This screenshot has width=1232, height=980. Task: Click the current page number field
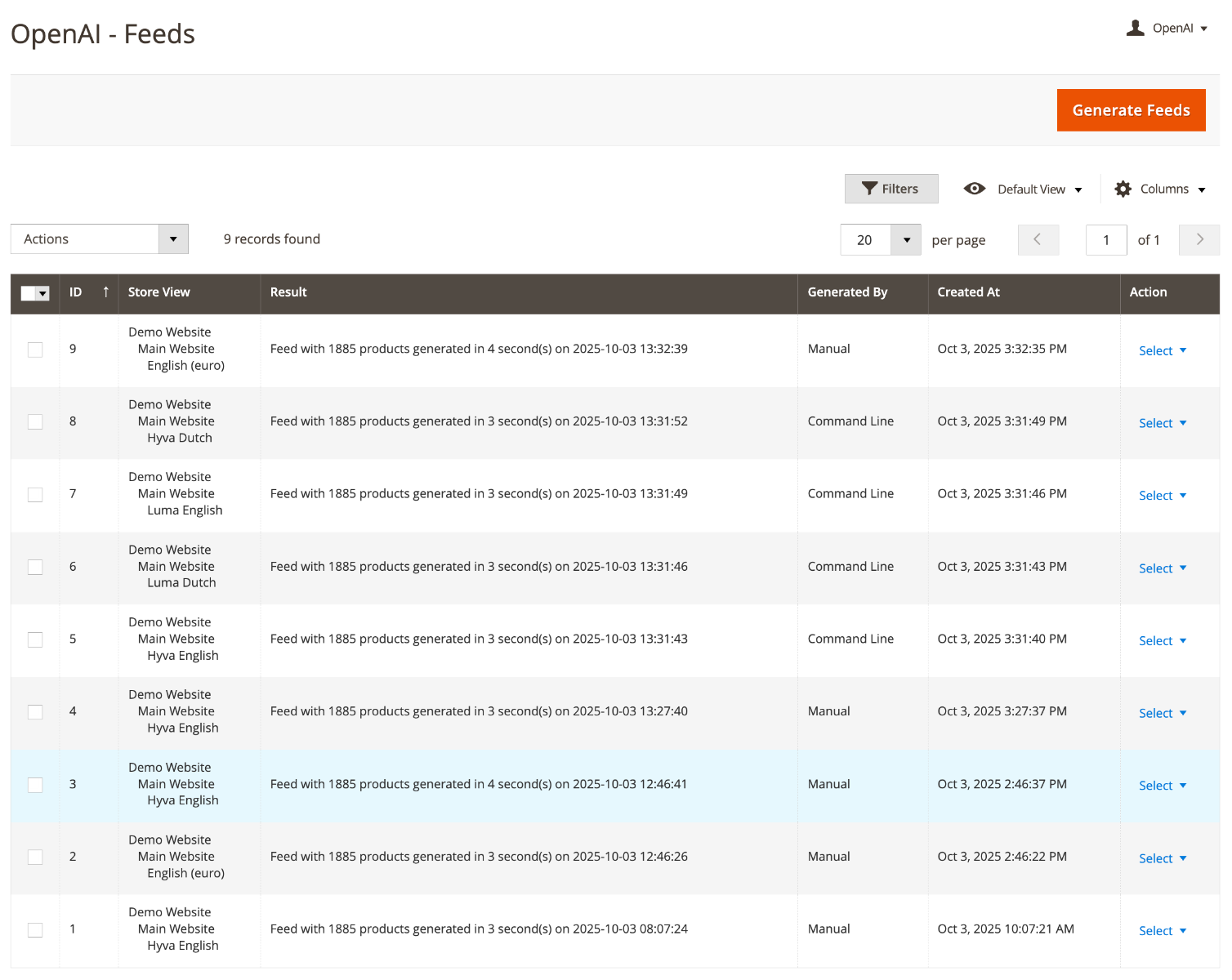click(1105, 240)
